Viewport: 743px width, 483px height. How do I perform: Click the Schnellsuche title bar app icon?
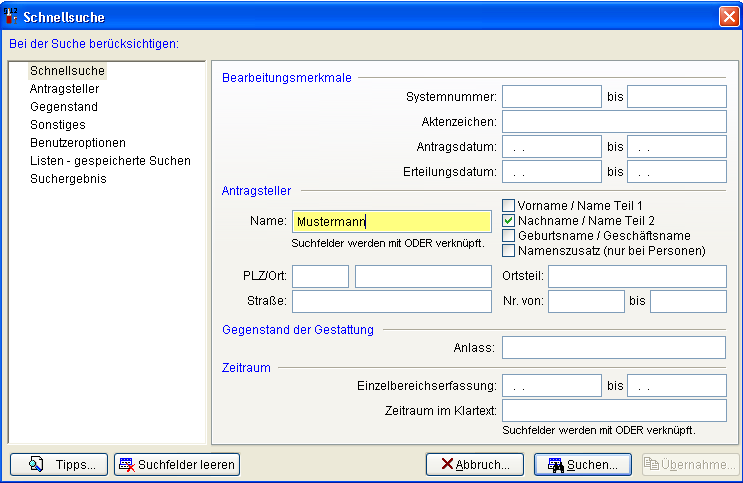12,16
